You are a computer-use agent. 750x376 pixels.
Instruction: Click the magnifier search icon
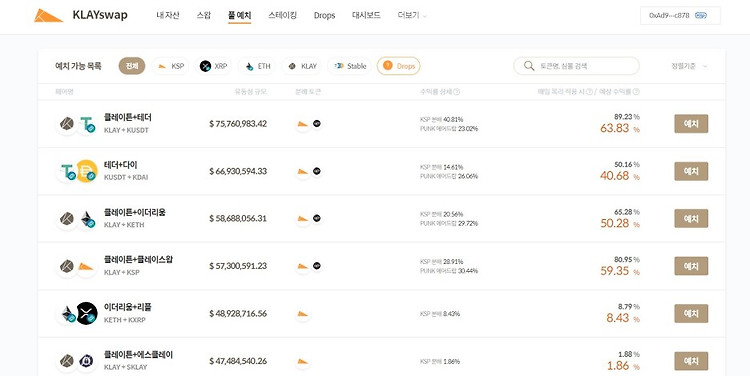[x=529, y=66]
